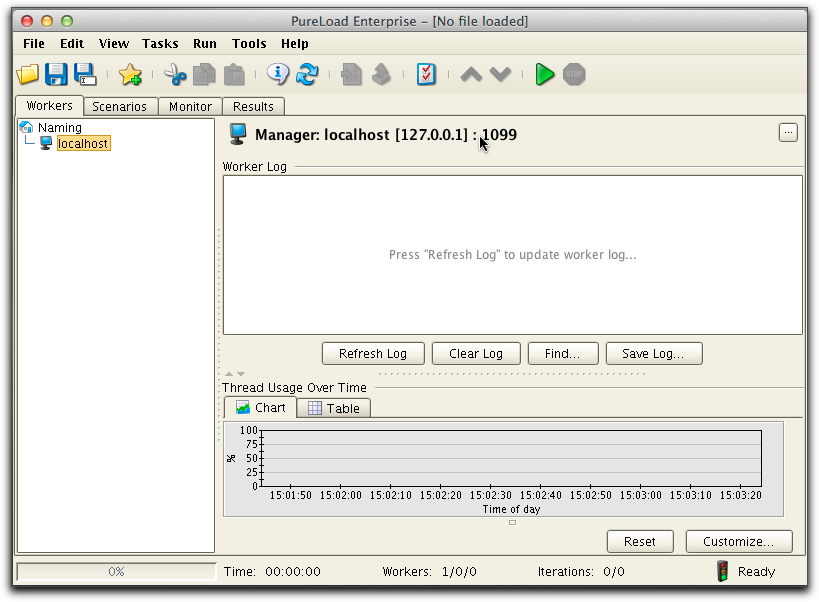Click the Time 00:00:00 status text
The width and height of the screenshot is (819, 602).
pos(272,572)
